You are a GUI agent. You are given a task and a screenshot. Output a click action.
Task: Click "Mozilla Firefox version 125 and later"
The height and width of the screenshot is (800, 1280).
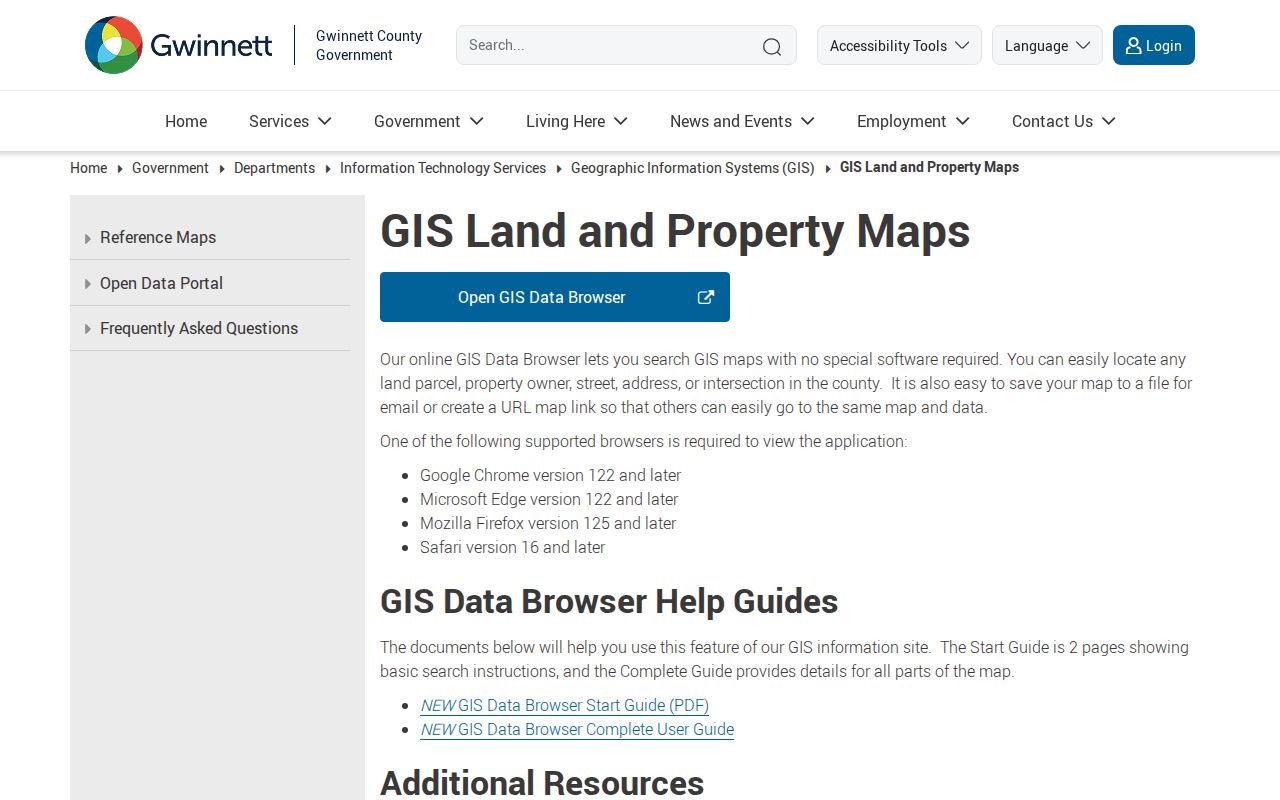click(548, 523)
